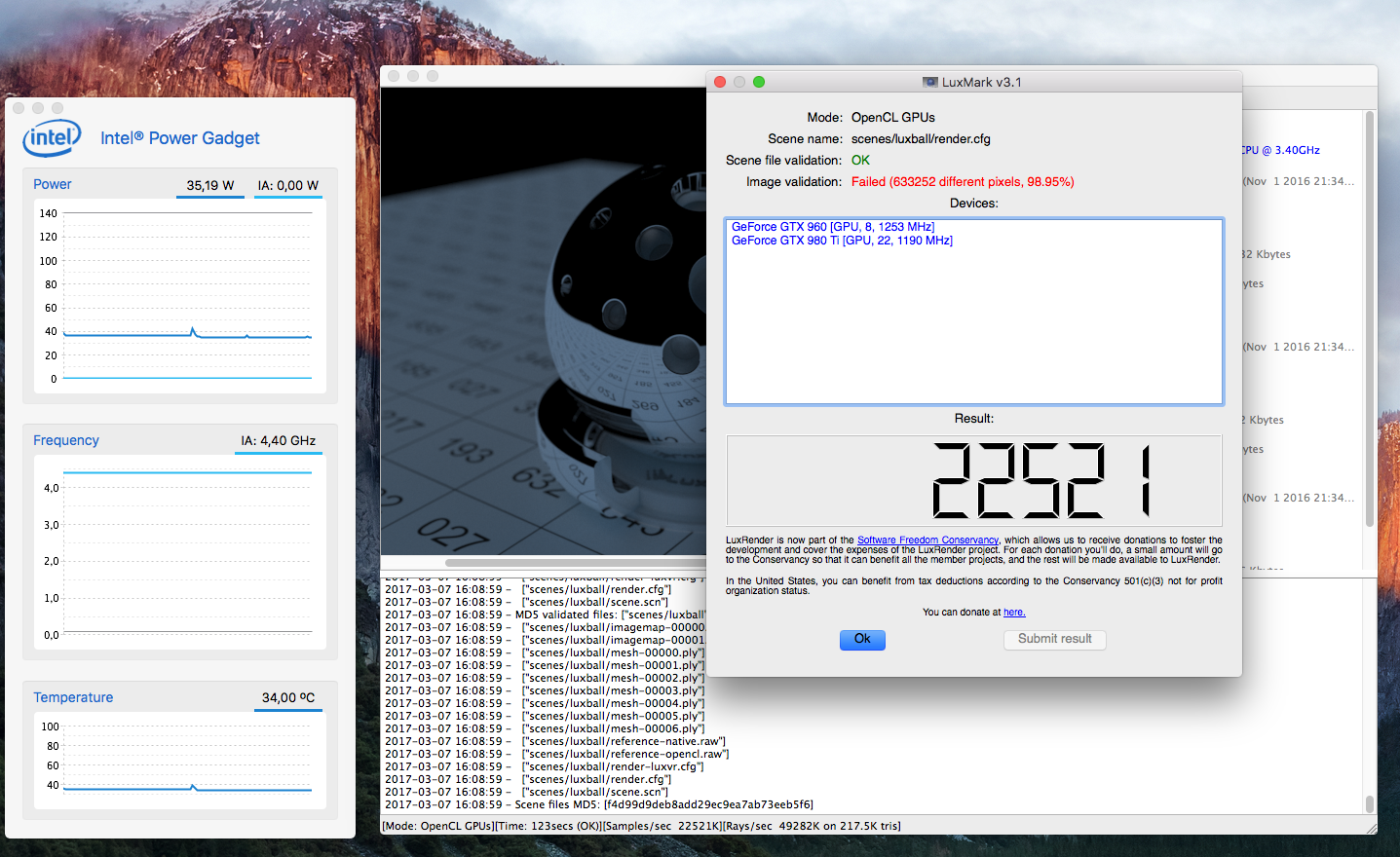Viewport: 1400px width, 857px height.
Task: Minimize the Intel Power Gadget window
Action: (x=38, y=108)
